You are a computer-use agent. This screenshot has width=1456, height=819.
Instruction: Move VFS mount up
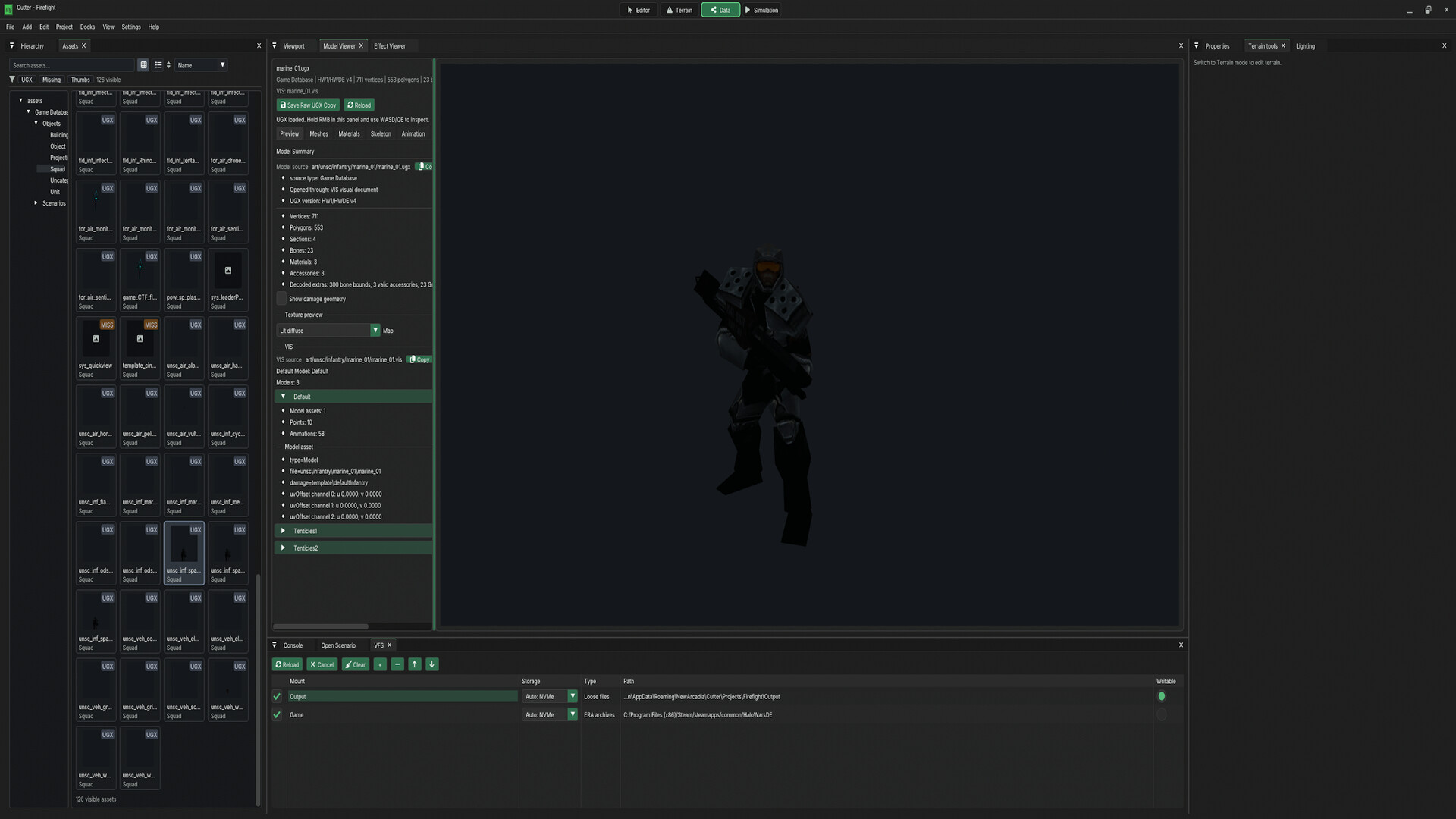point(415,664)
